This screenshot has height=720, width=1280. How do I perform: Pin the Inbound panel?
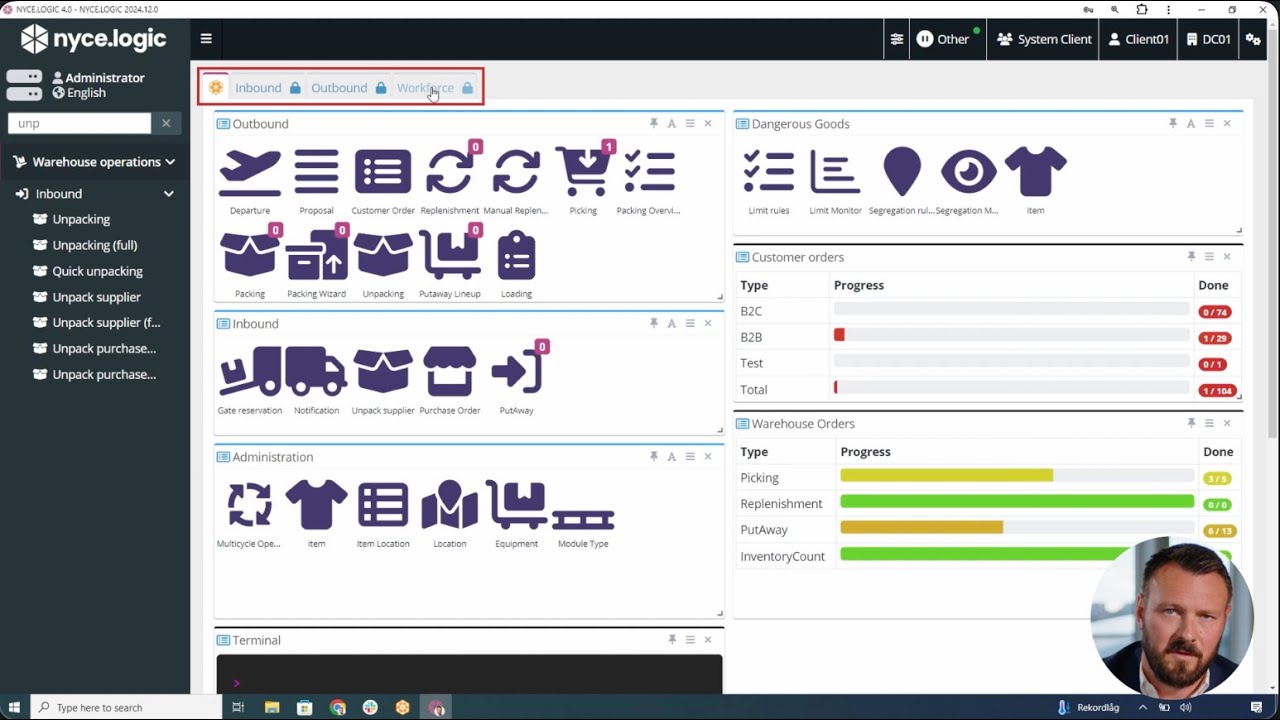[x=653, y=323]
